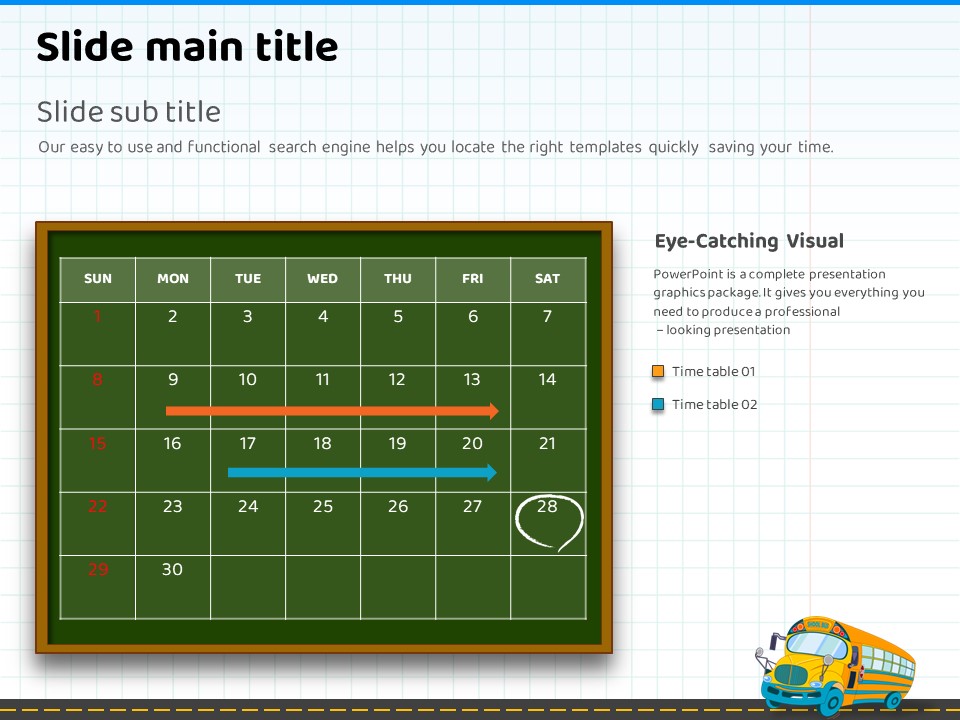Select the WED column header cell
960x720 pixels.
click(x=322, y=279)
